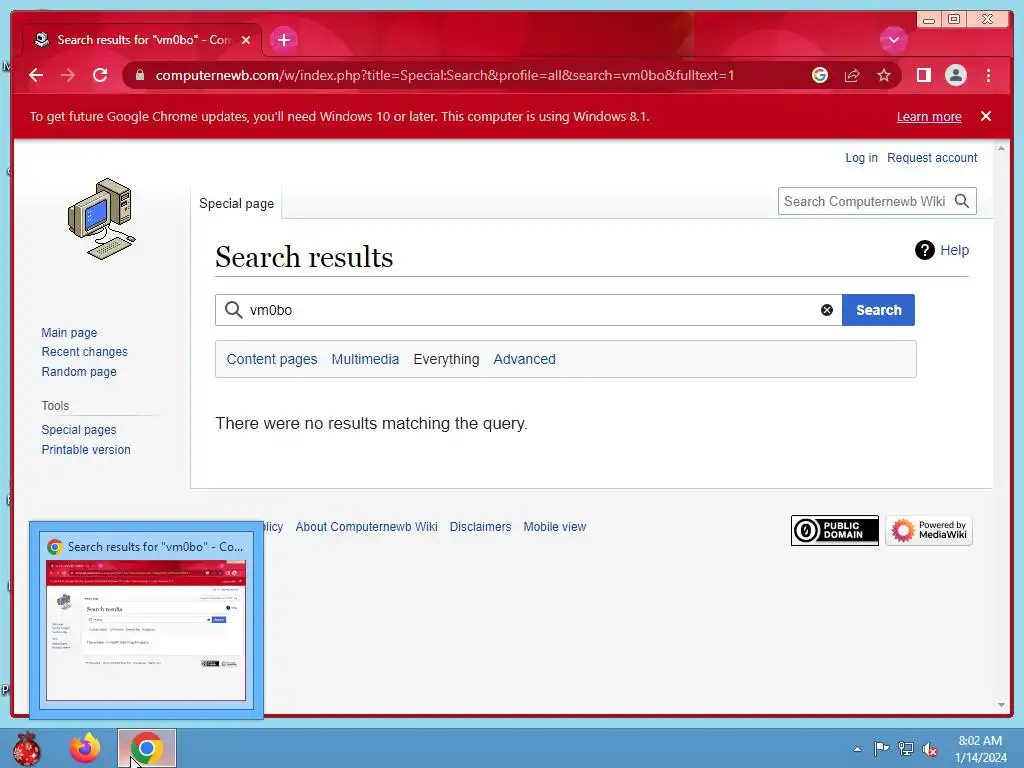The image size is (1024, 768).
Task: Open the Disclaimers footer link
Action: 480,526
